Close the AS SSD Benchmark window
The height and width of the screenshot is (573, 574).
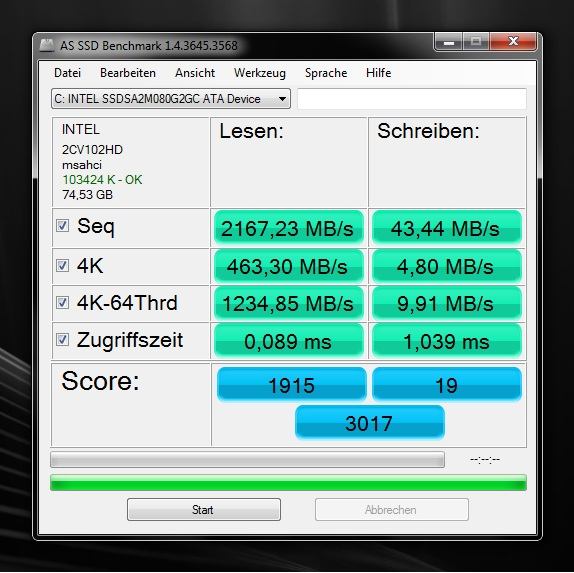(513, 42)
